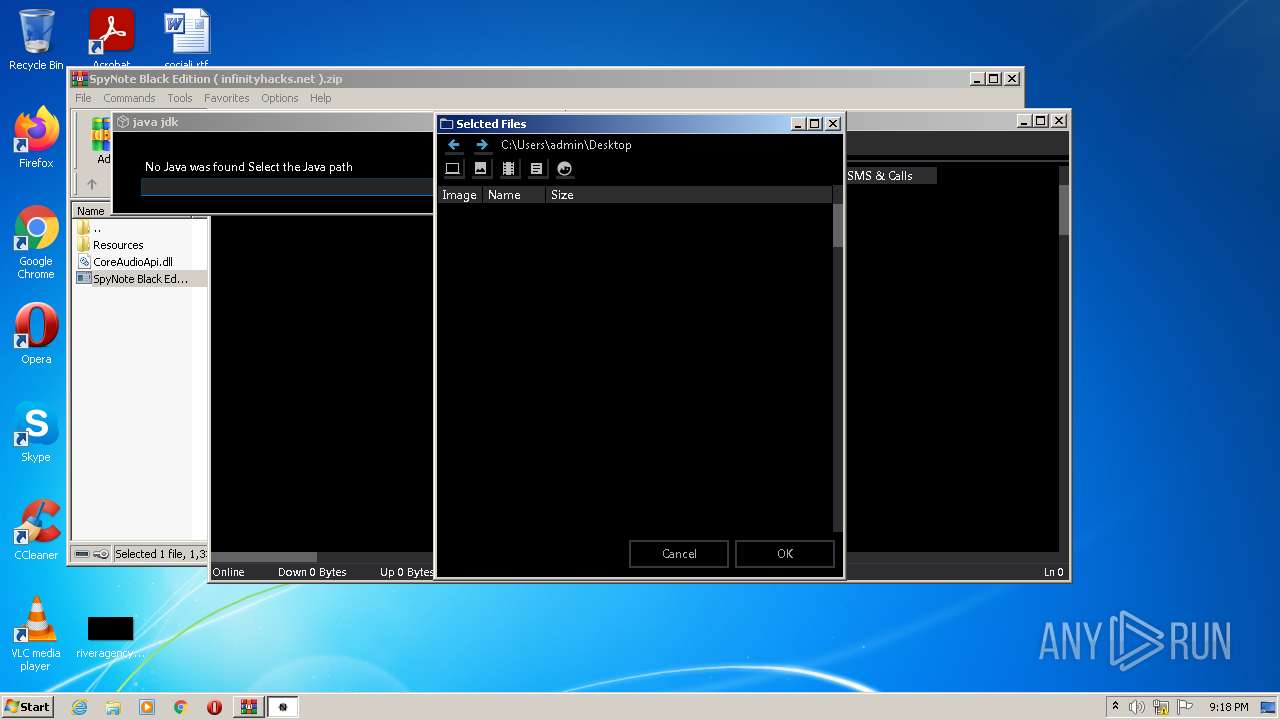The height and width of the screenshot is (720, 1280).
Task: Filter by video film-strip icon
Action: point(509,169)
